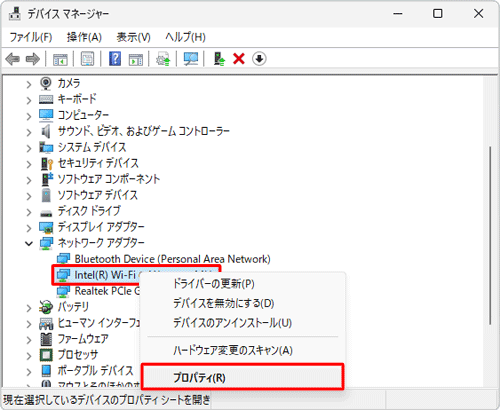The image size is (500, 410).
Task: Toggle the console tree pane icon
Action: click(x=60, y=60)
